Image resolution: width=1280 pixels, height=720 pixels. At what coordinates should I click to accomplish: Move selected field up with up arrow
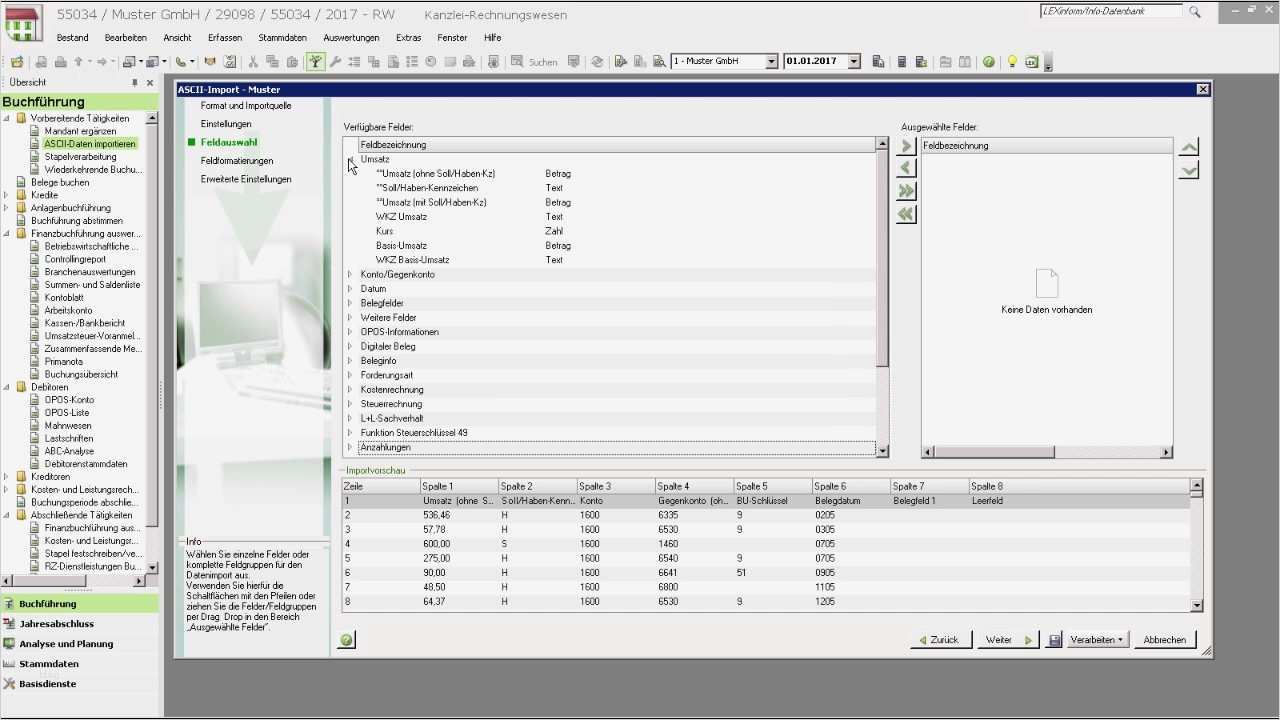[1188, 147]
